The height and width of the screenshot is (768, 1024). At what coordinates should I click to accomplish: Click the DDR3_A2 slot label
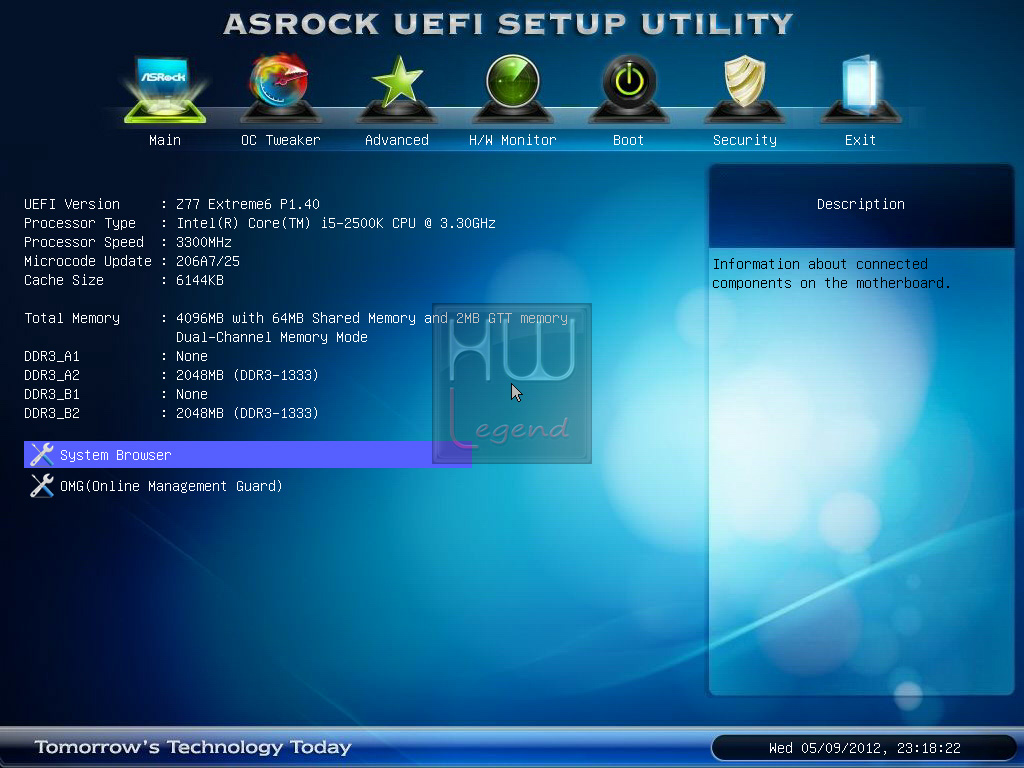pos(52,375)
